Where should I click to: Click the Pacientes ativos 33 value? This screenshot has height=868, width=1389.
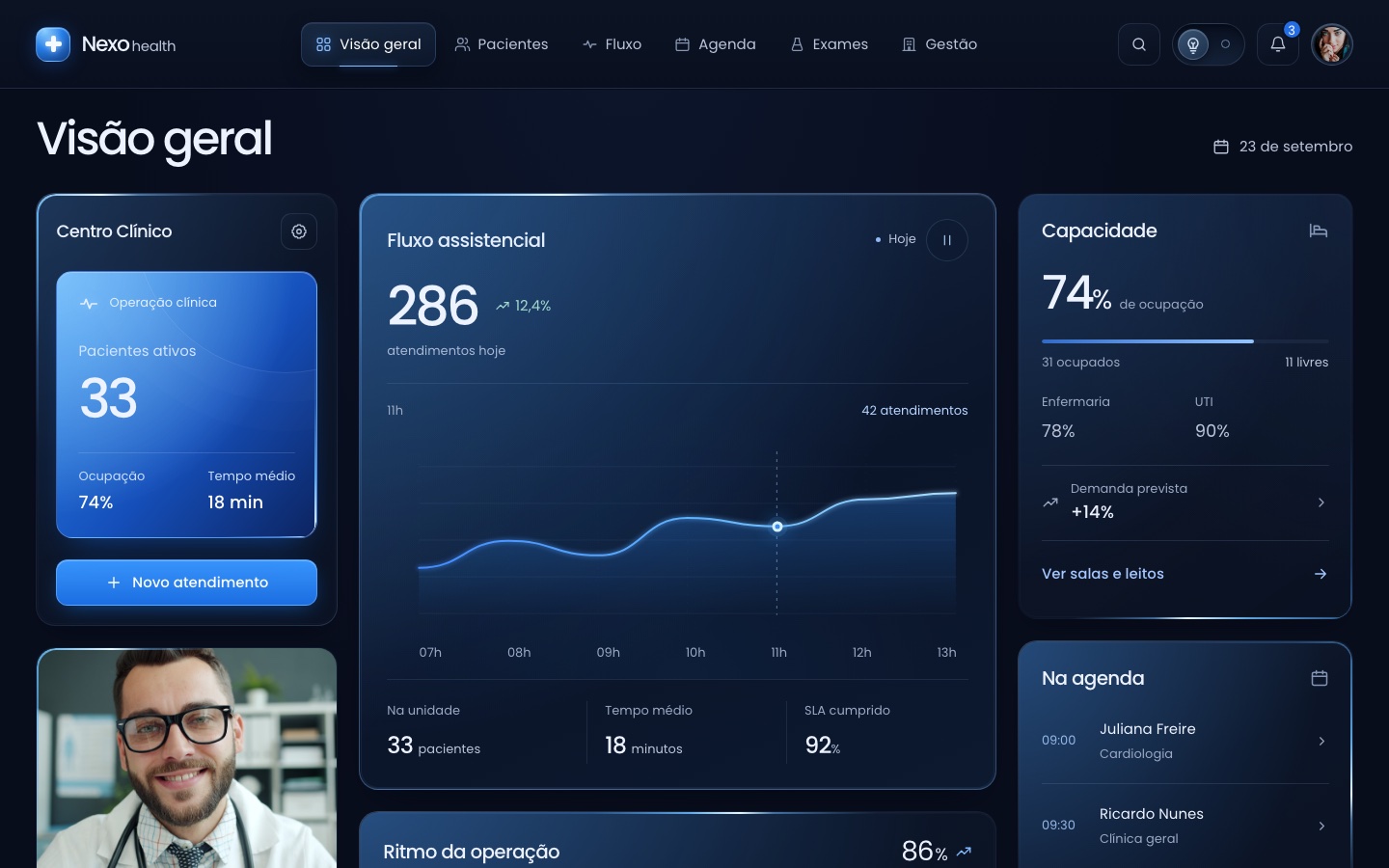click(108, 398)
